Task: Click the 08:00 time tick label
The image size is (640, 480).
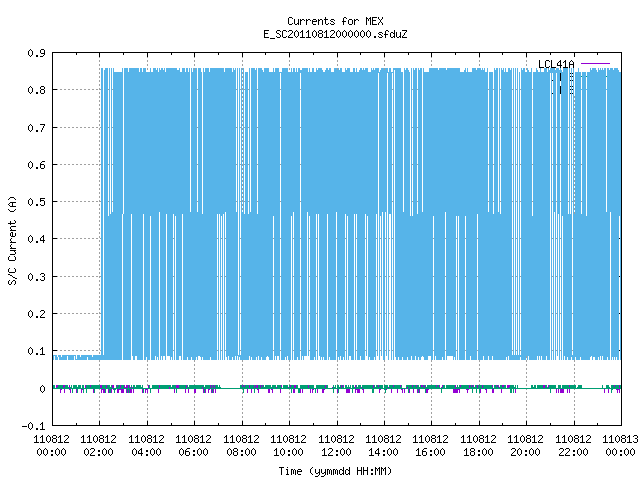Action: click(x=241, y=452)
